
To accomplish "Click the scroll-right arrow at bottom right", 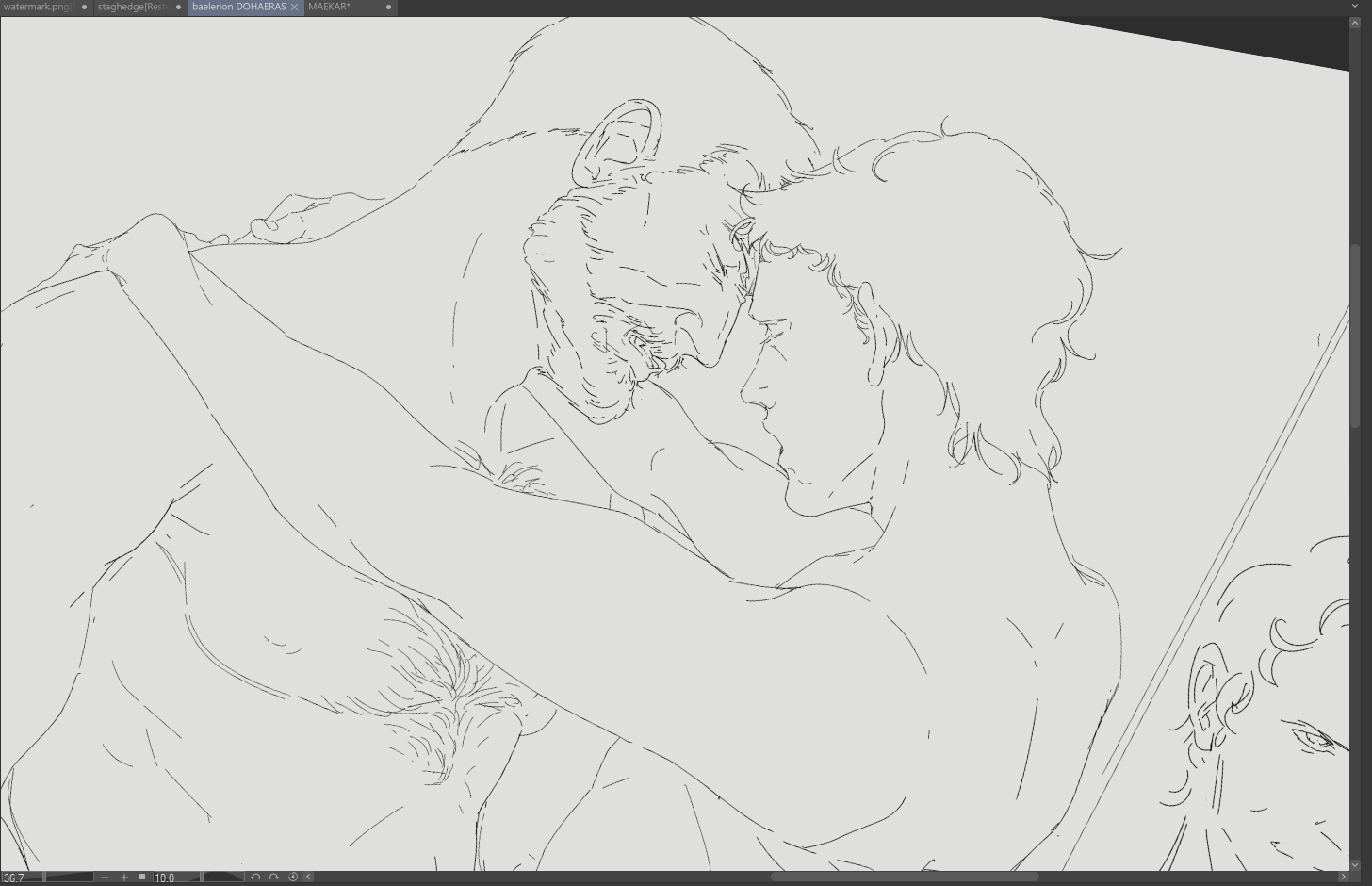I will tap(1344, 877).
